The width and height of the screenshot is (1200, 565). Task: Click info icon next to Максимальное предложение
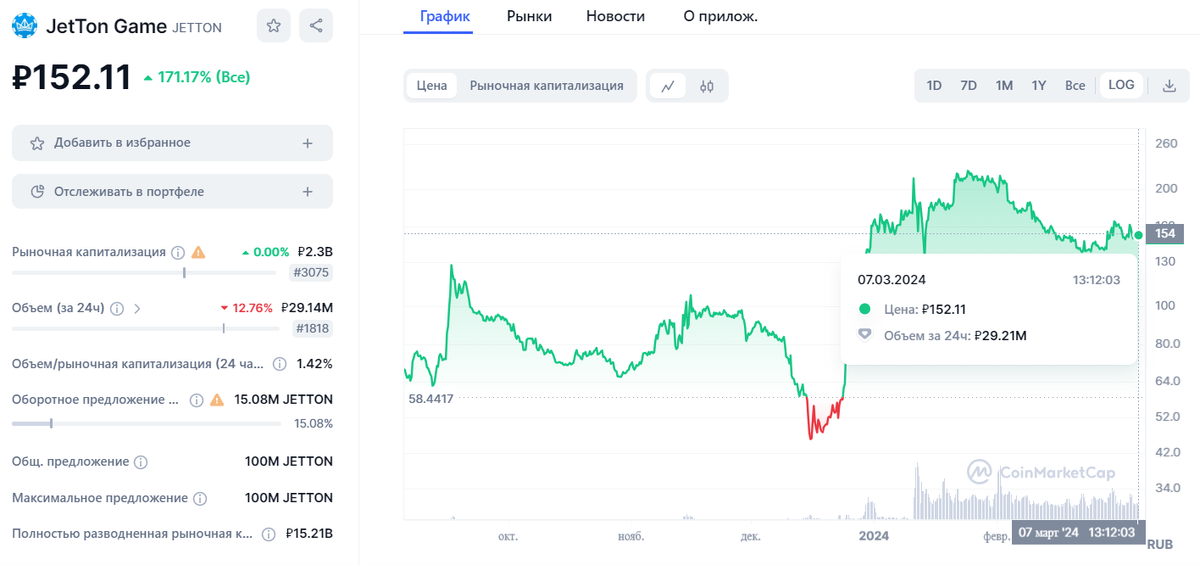(x=200, y=498)
